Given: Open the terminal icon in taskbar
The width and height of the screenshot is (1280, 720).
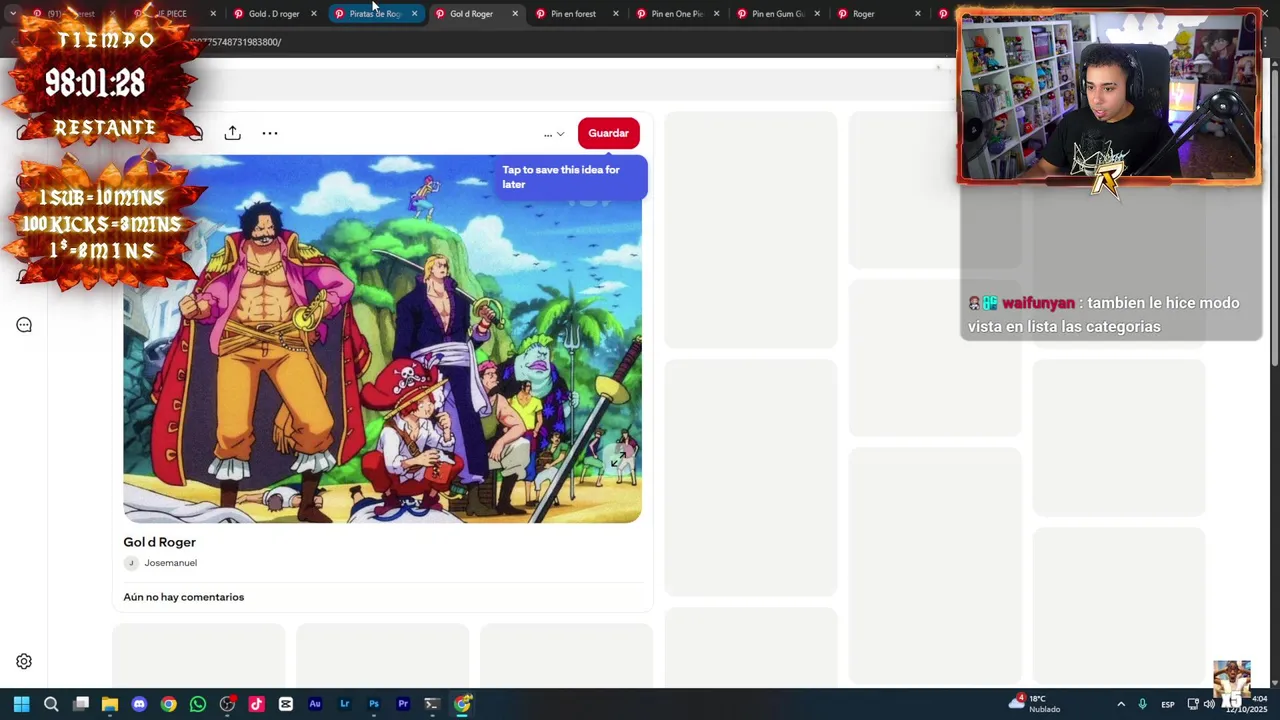Looking at the screenshot, I should (x=432, y=704).
